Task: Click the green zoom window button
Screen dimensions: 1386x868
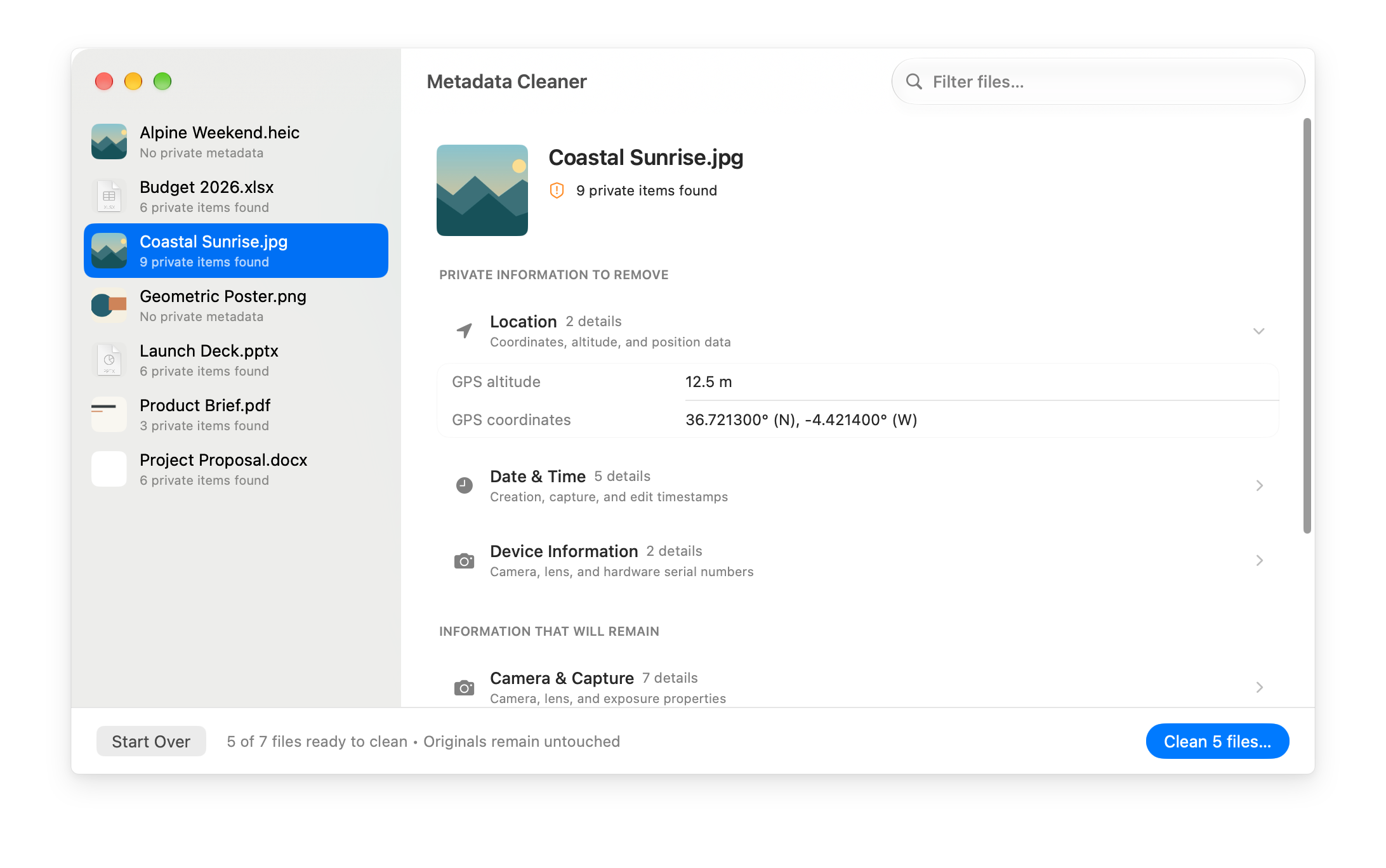Action: [x=162, y=81]
